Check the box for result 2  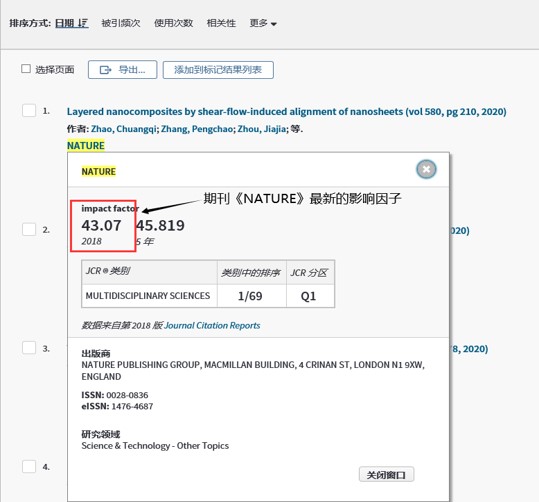pos(29,229)
